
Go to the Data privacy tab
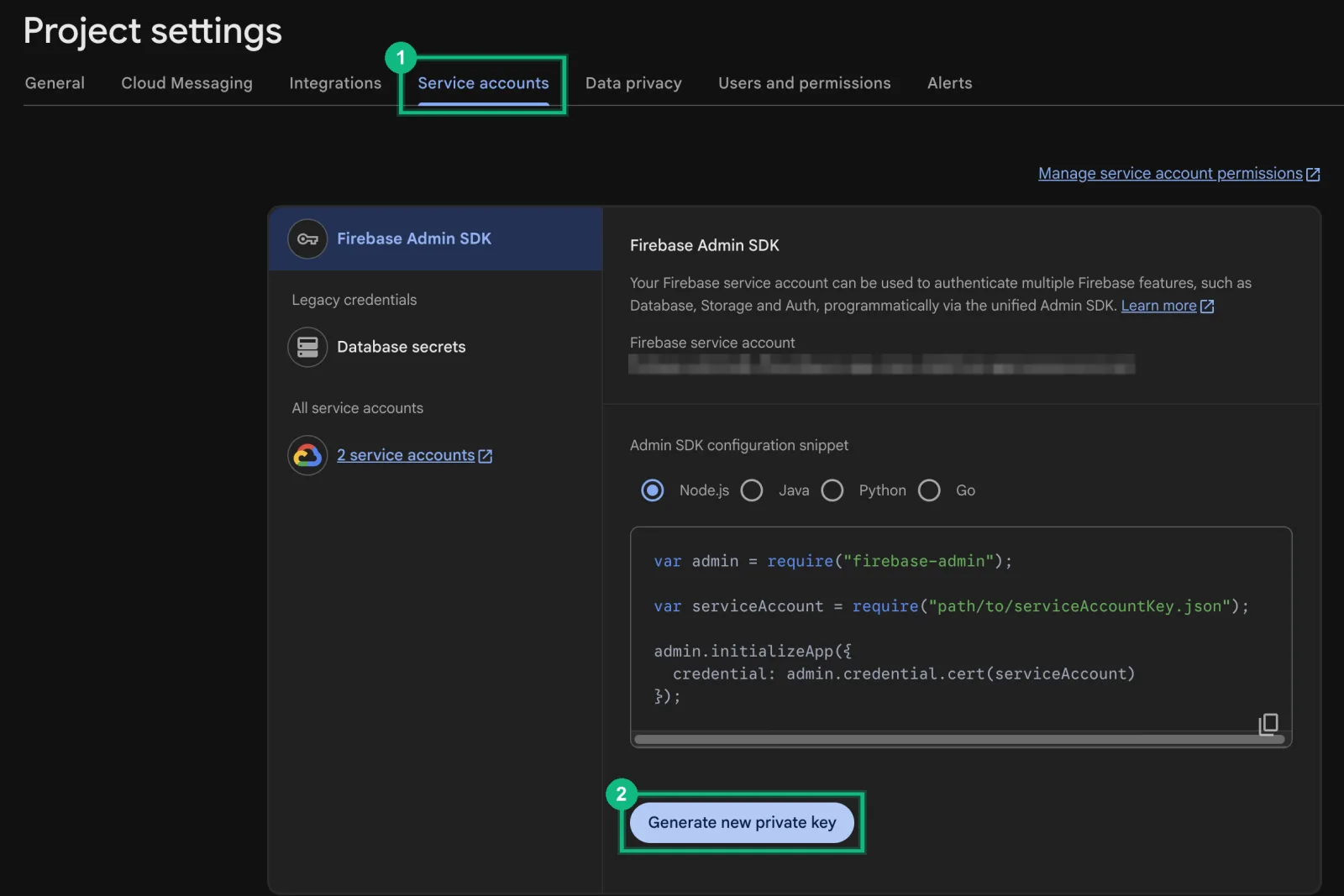(x=633, y=83)
